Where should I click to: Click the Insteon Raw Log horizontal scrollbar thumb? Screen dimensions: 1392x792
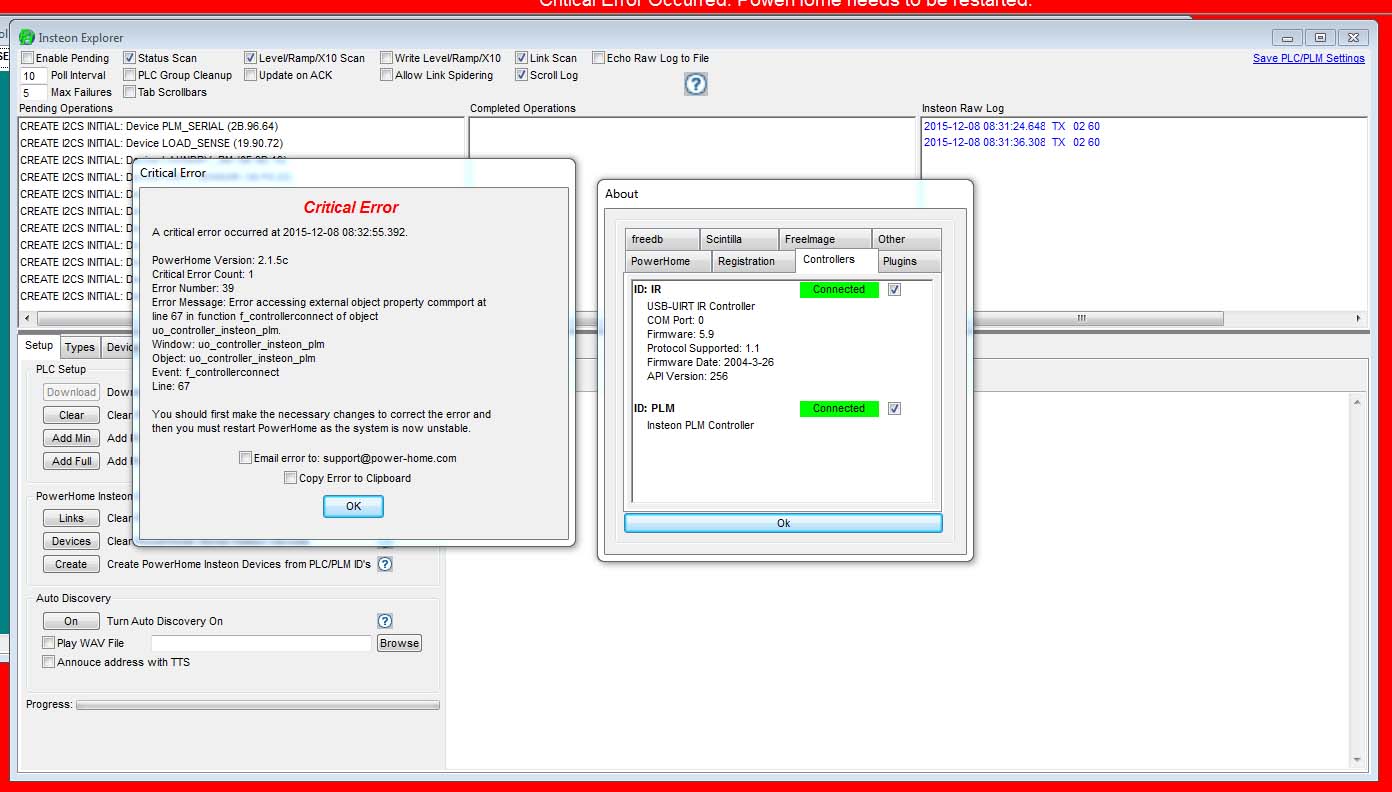pos(1080,318)
